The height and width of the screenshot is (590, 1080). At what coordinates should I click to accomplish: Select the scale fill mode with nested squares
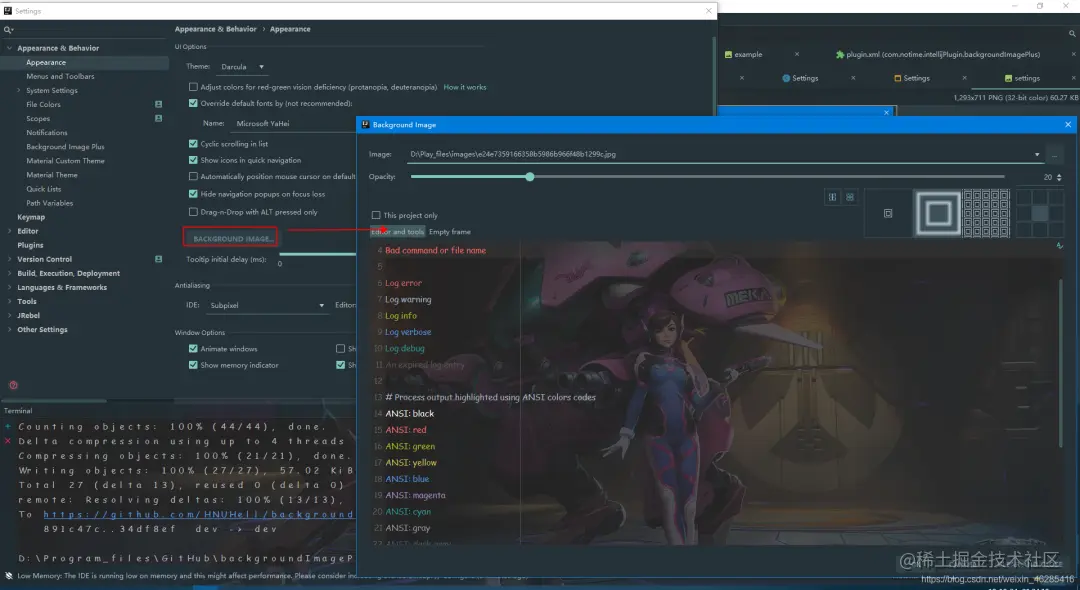(937, 213)
